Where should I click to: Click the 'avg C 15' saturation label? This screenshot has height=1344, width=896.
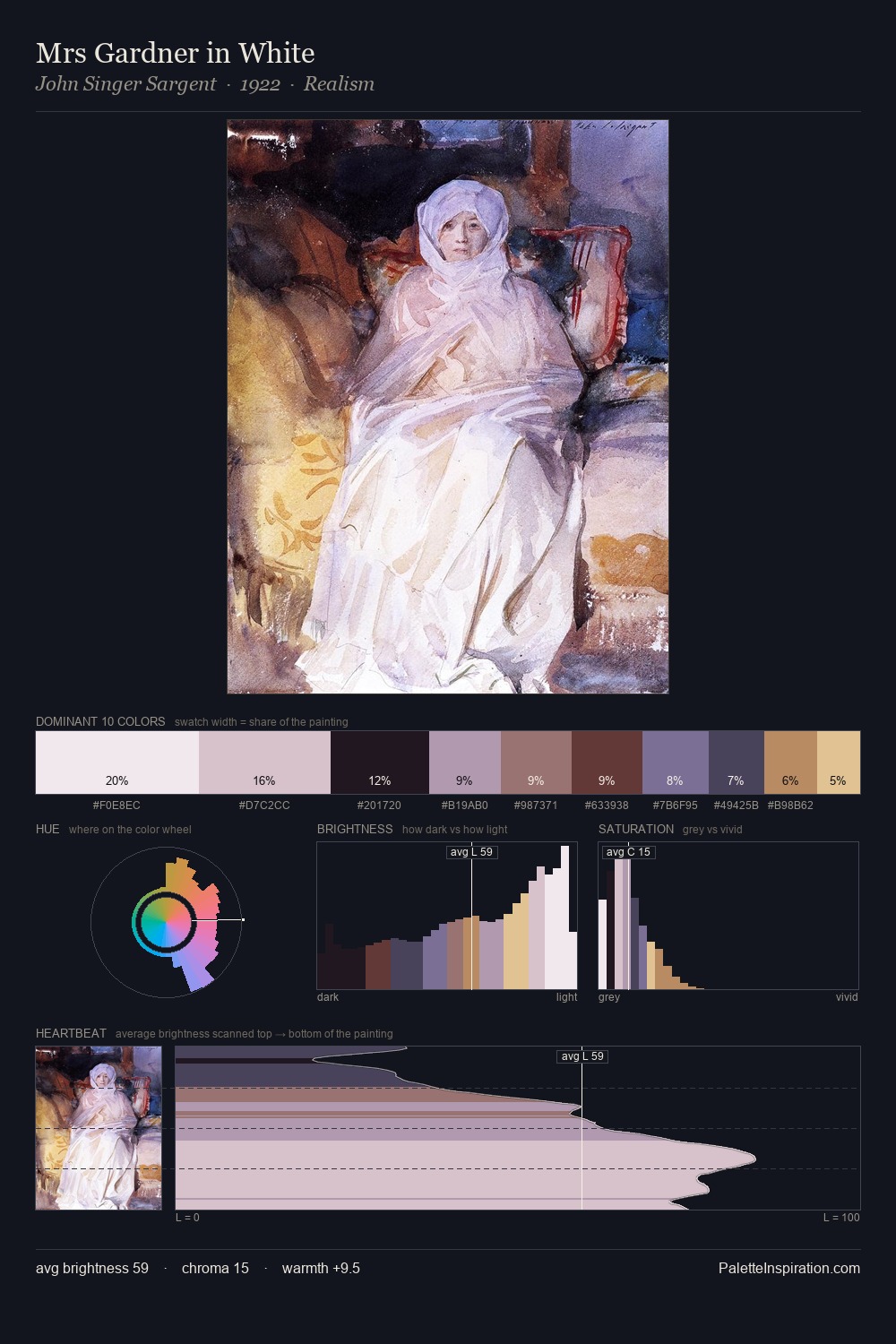click(628, 852)
